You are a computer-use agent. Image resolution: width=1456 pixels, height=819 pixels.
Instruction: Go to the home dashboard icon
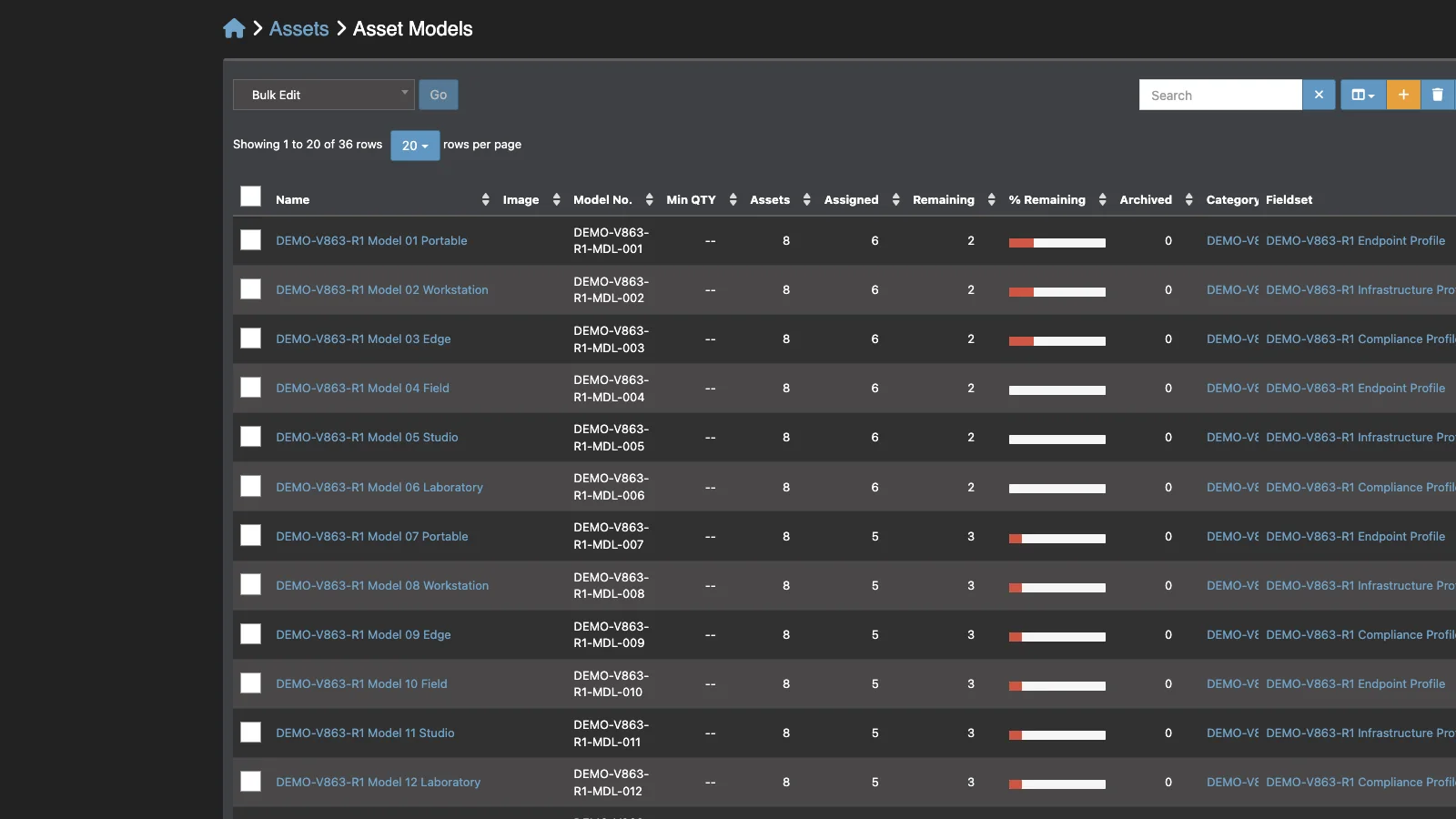tap(234, 28)
